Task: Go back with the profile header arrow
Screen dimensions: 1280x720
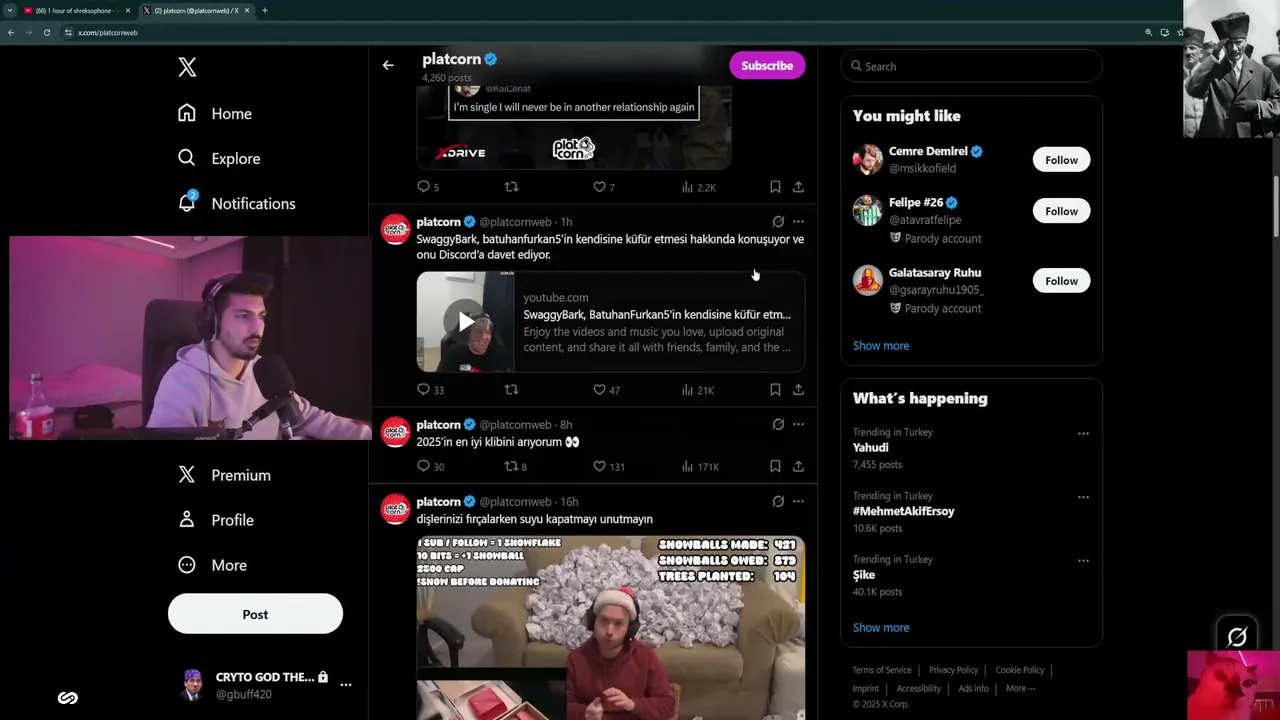Action: 388,66
